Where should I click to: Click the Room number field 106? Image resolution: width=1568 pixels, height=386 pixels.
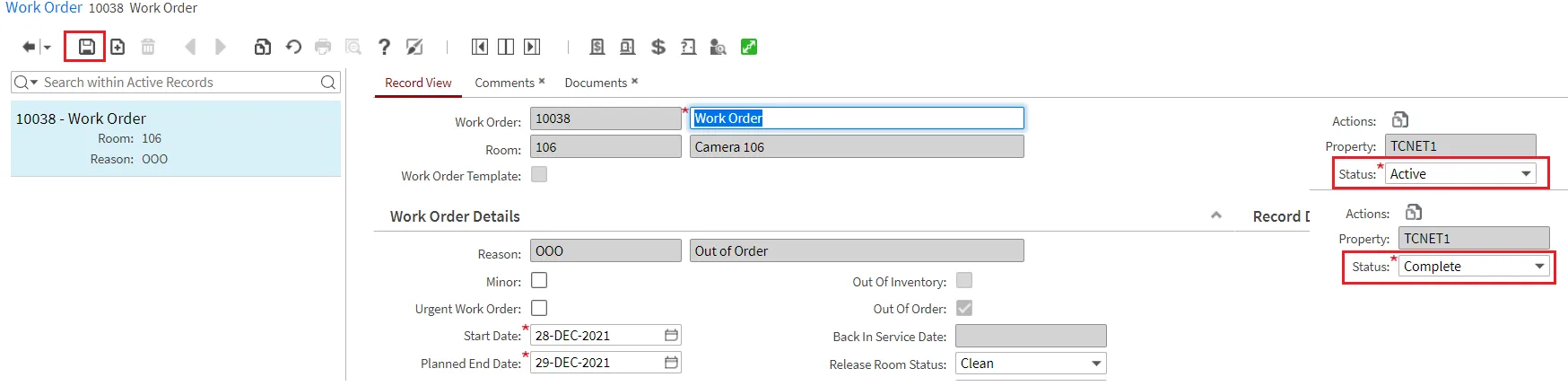pyautogui.click(x=605, y=147)
